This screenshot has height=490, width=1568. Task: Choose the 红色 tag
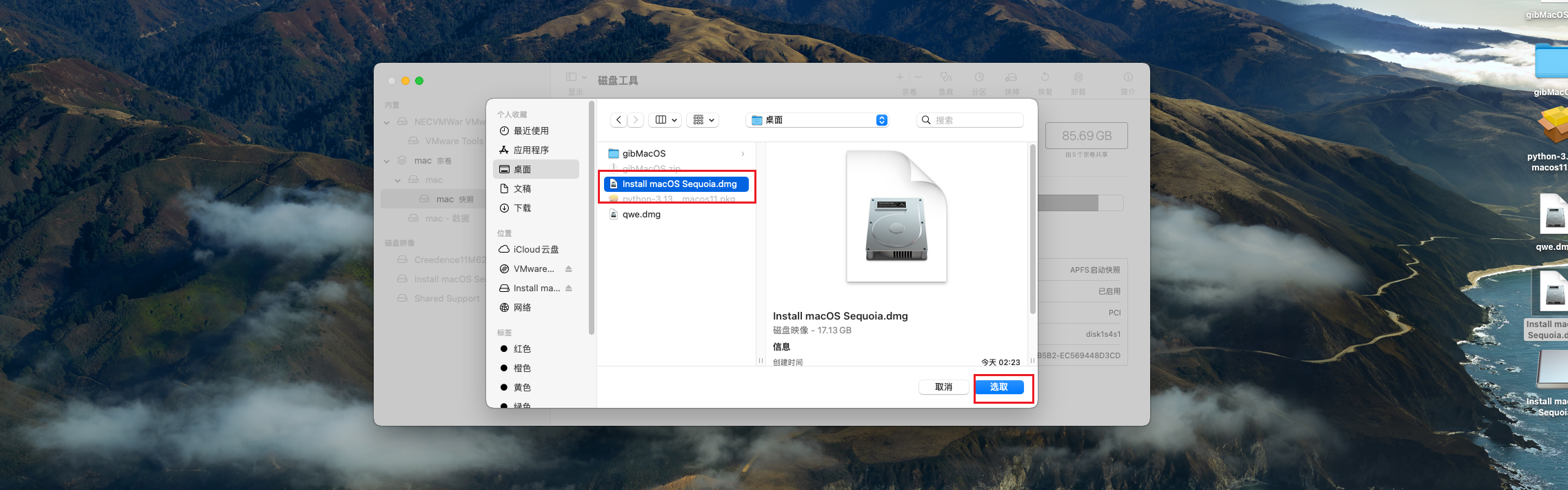click(x=536, y=349)
